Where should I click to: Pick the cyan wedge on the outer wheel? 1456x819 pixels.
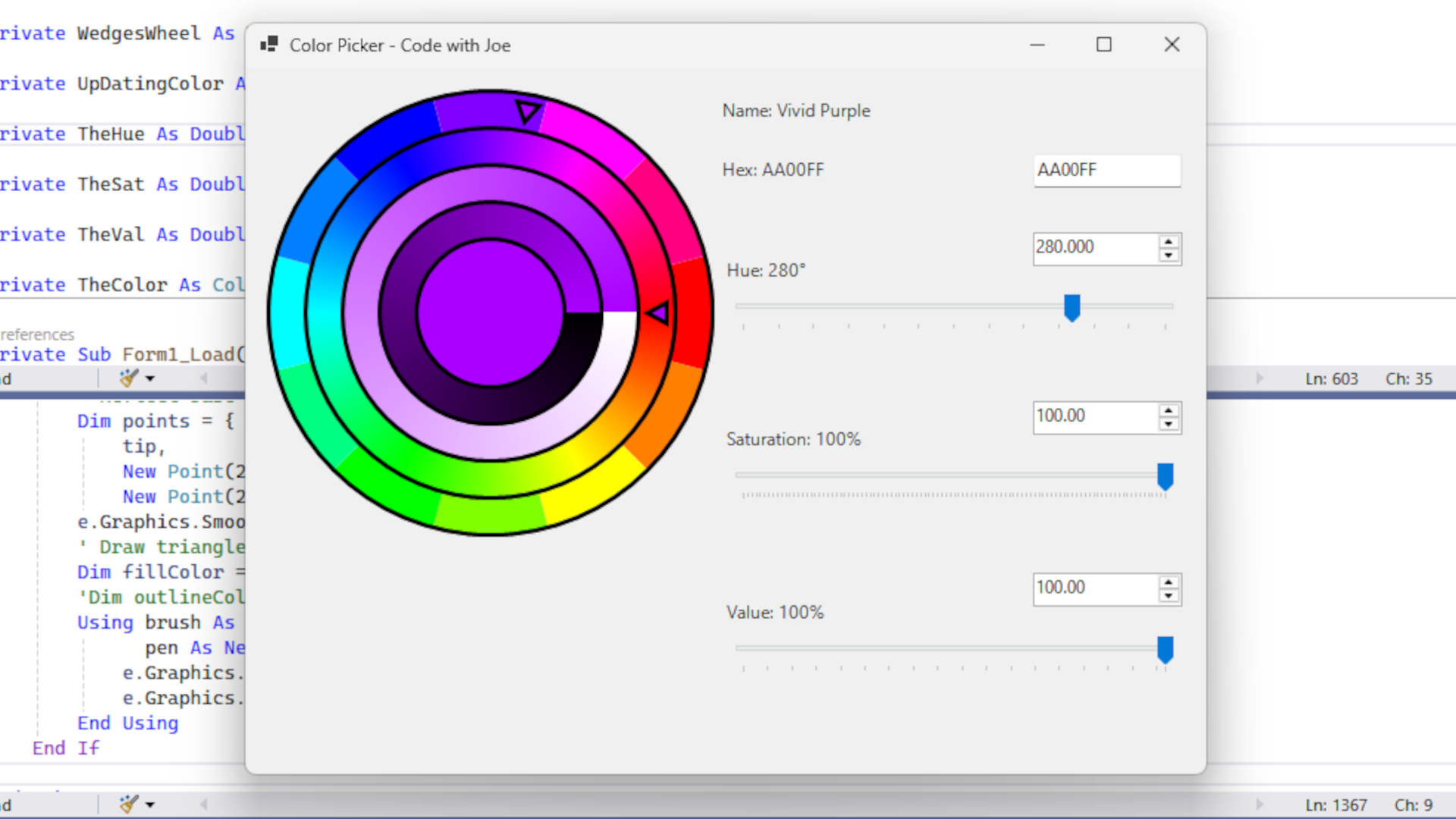pos(288,312)
